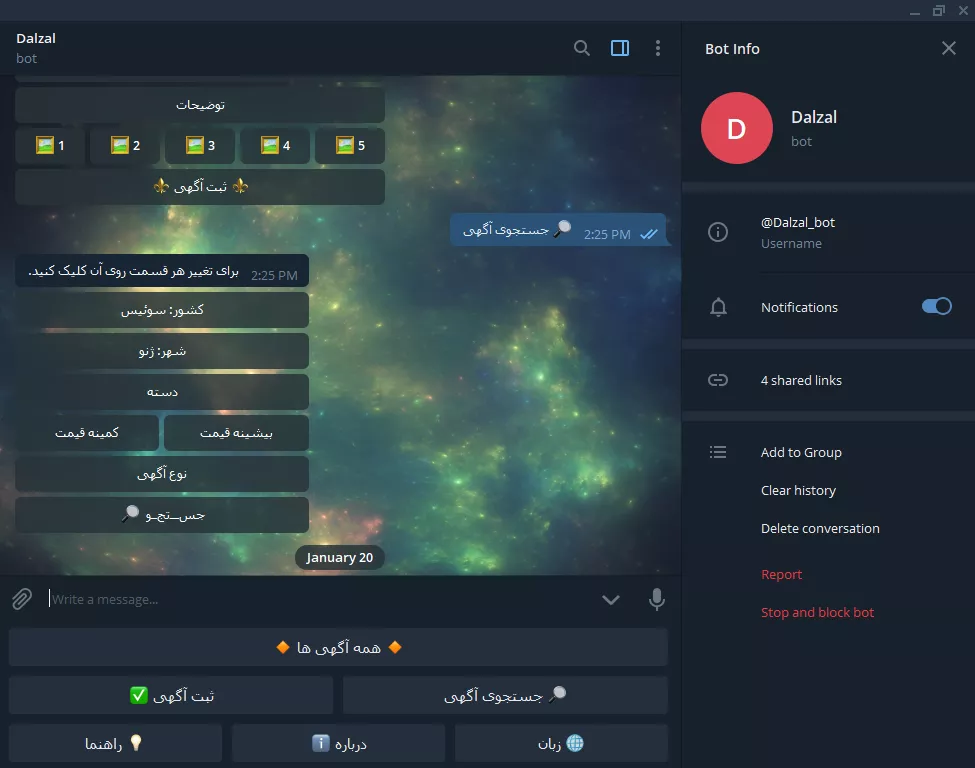Image resolution: width=975 pixels, height=768 pixels.
Task: Click the shared links chain icon
Action: point(718,380)
